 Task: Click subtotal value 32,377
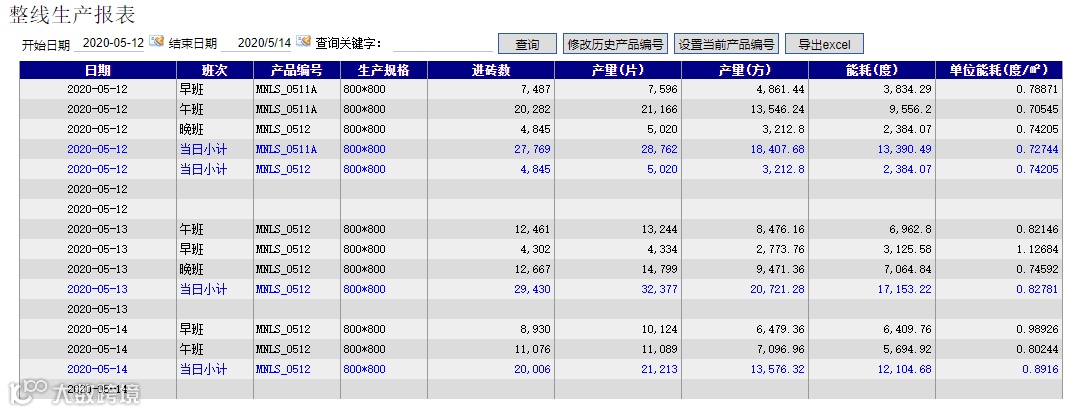pyautogui.click(x=660, y=289)
